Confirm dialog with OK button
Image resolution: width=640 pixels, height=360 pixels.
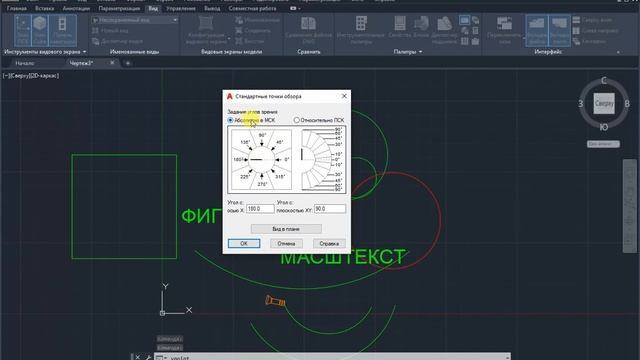[x=244, y=243]
